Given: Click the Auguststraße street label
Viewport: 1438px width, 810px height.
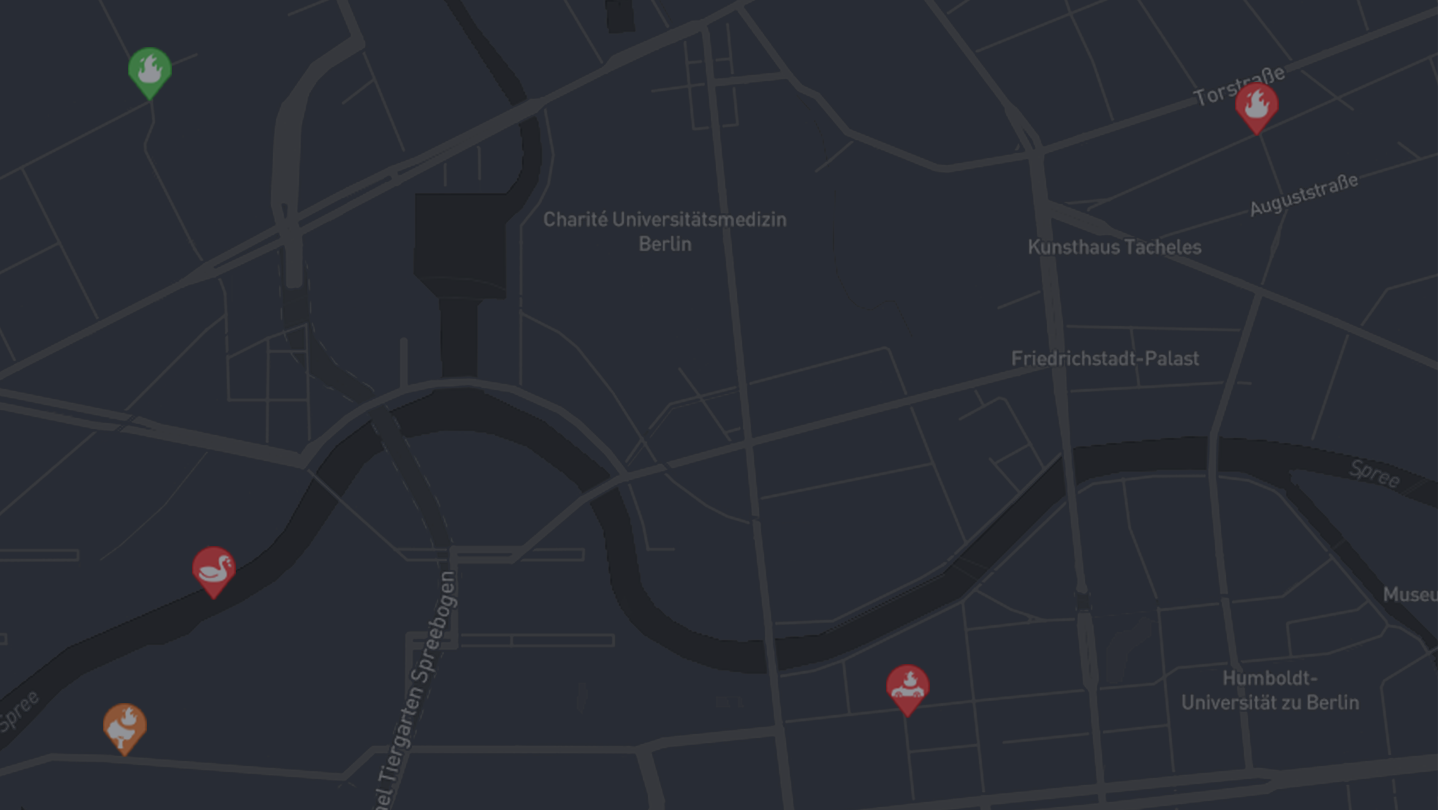Looking at the screenshot, I should tap(1304, 194).
